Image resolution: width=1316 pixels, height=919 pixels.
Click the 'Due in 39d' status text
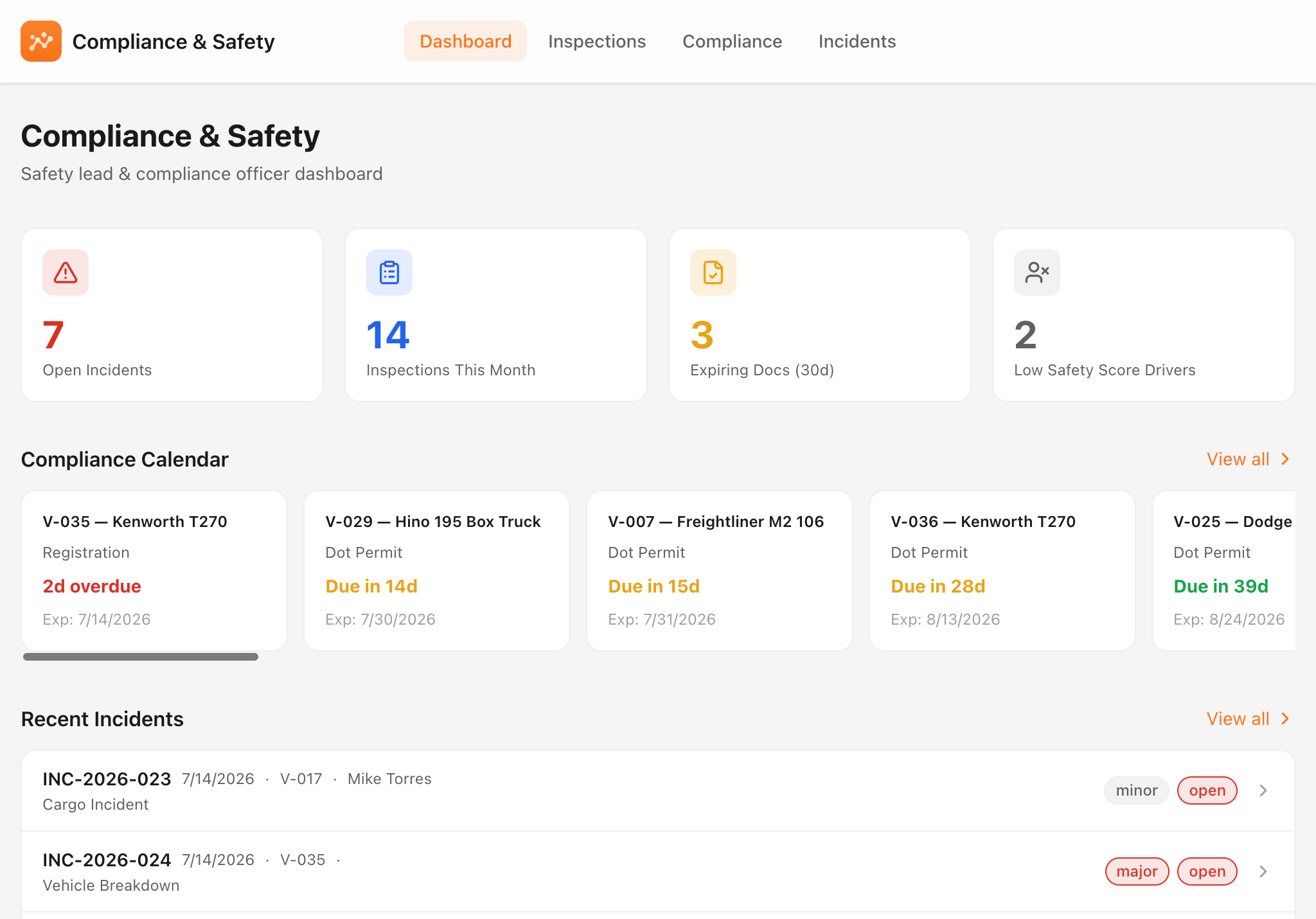coord(1221,586)
